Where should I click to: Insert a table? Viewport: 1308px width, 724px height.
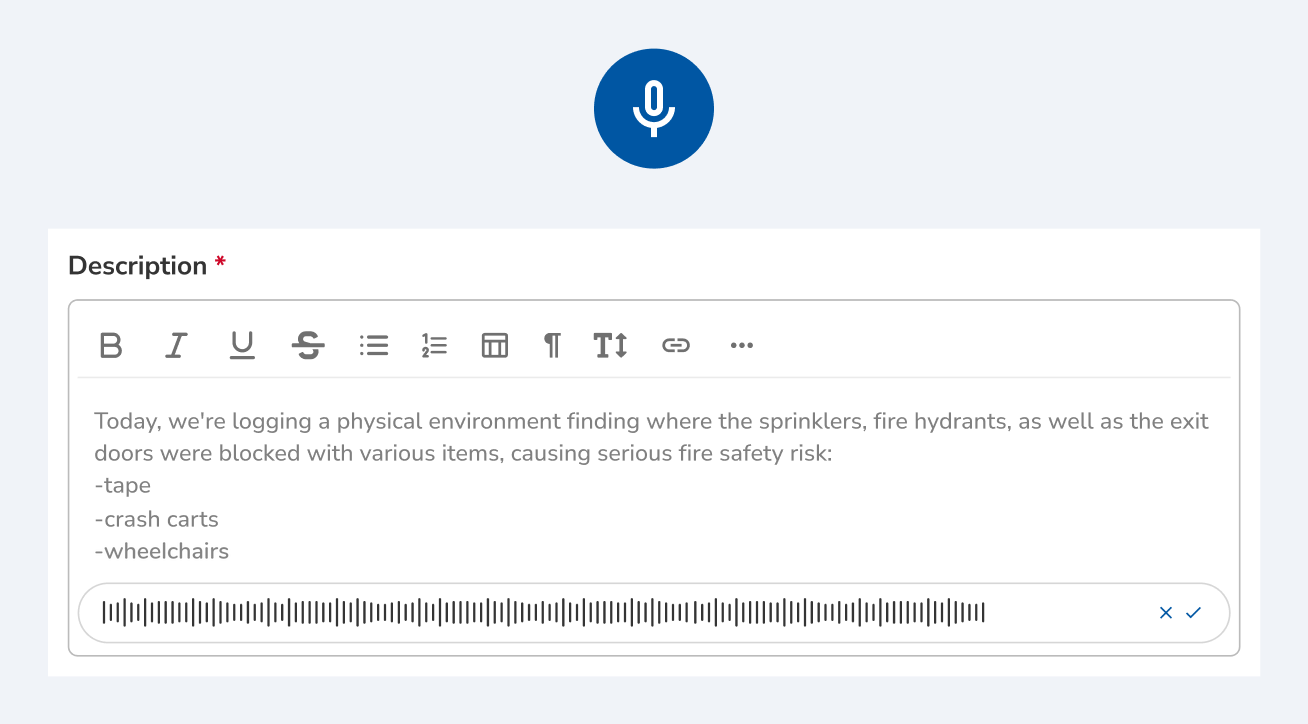[495, 346]
